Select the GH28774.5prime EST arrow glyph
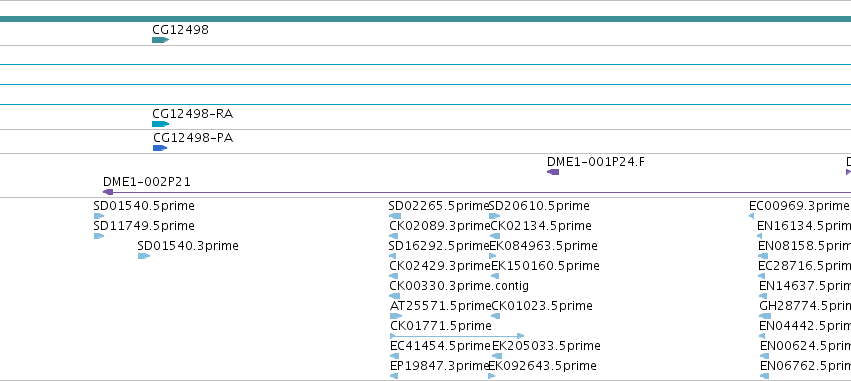 click(x=765, y=316)
